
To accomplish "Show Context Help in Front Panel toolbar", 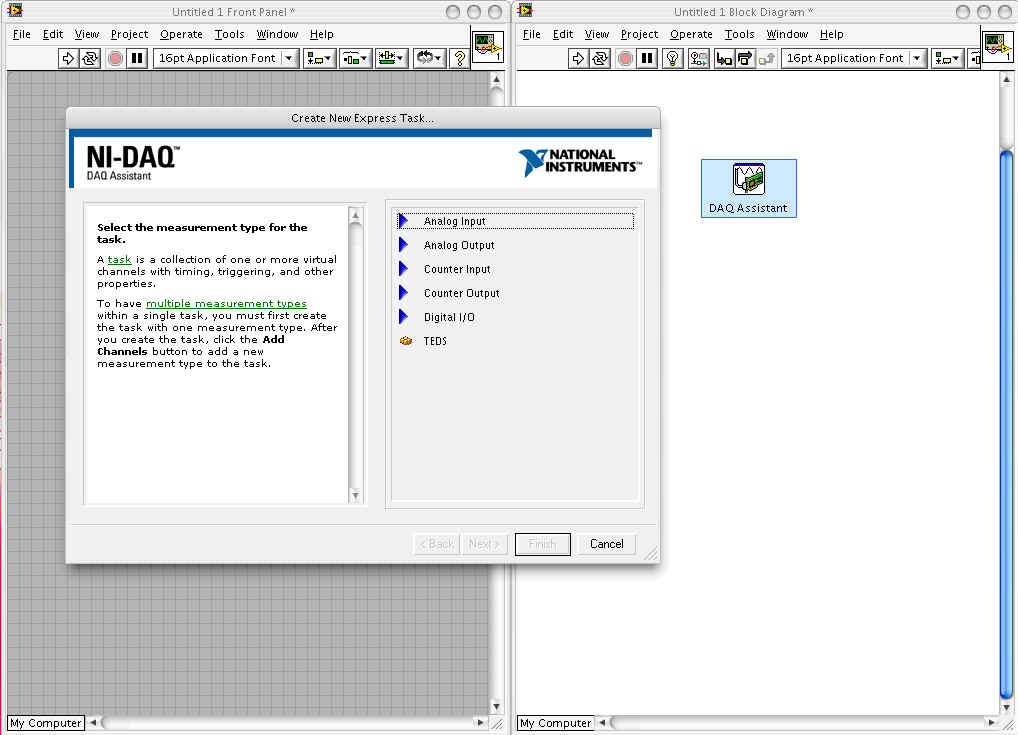I will click(x=460, y=58).
